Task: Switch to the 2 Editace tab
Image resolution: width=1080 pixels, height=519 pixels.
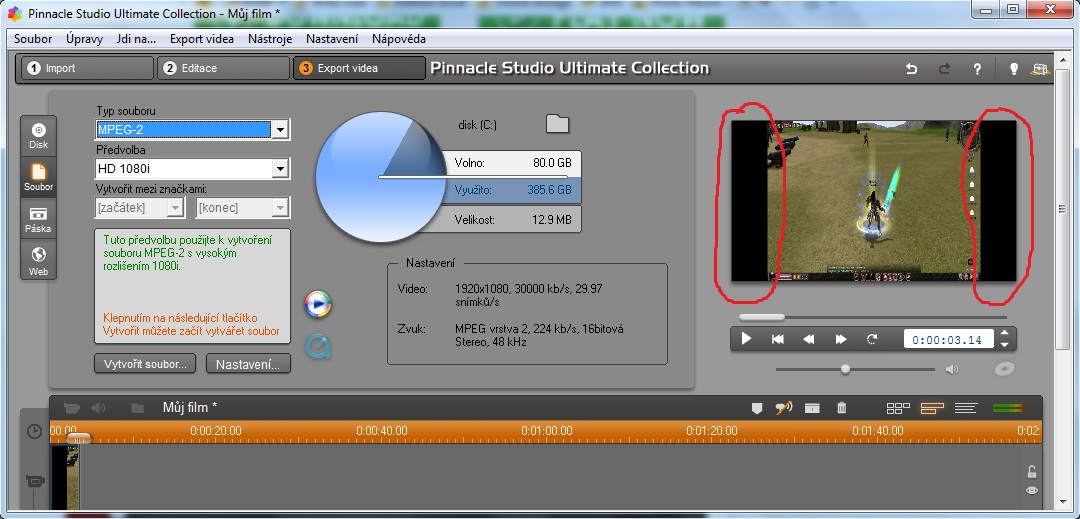Action: point(223,68)
